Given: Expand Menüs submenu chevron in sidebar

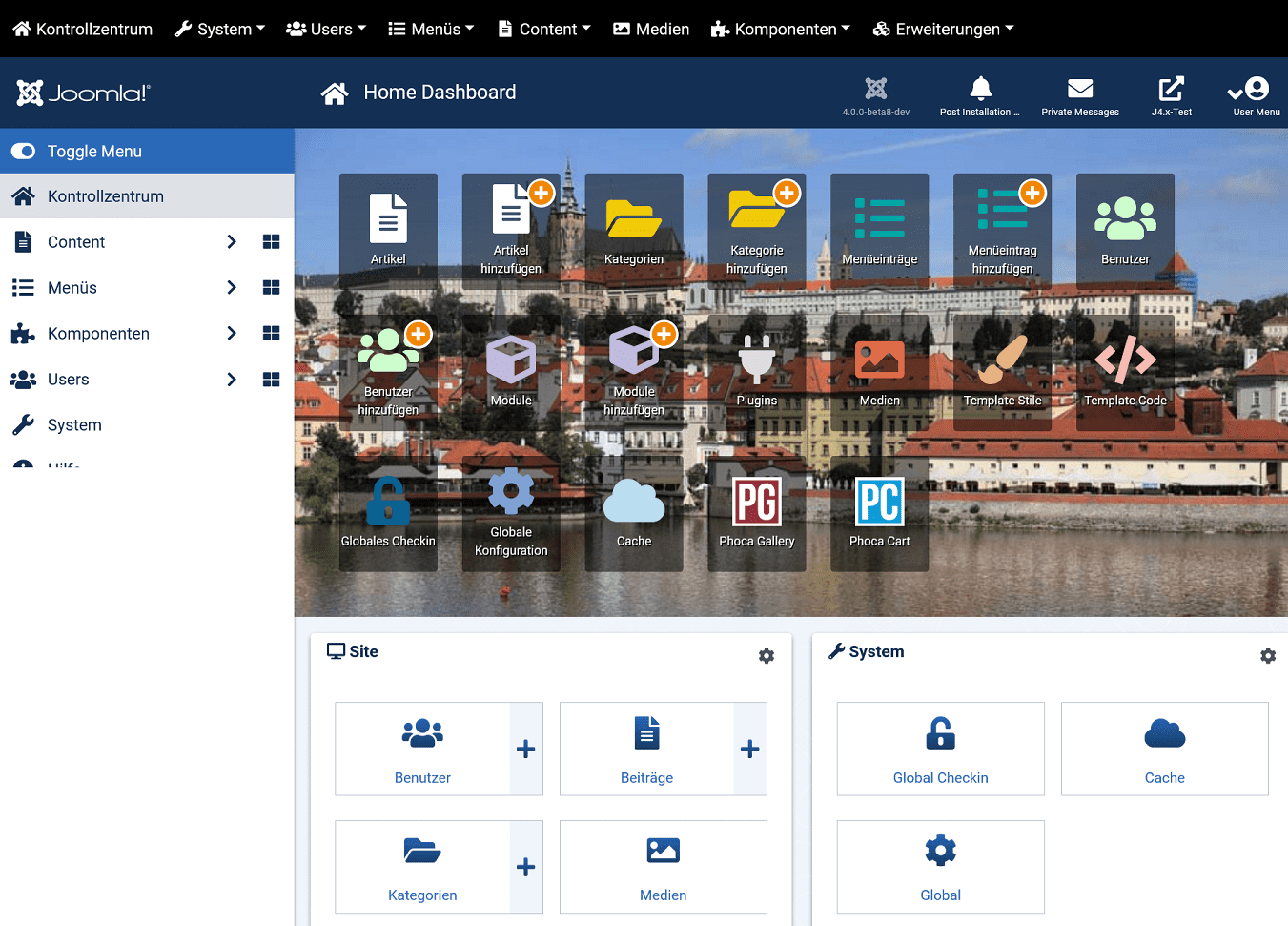Looking at the screenshot, I should pos(231,288).
